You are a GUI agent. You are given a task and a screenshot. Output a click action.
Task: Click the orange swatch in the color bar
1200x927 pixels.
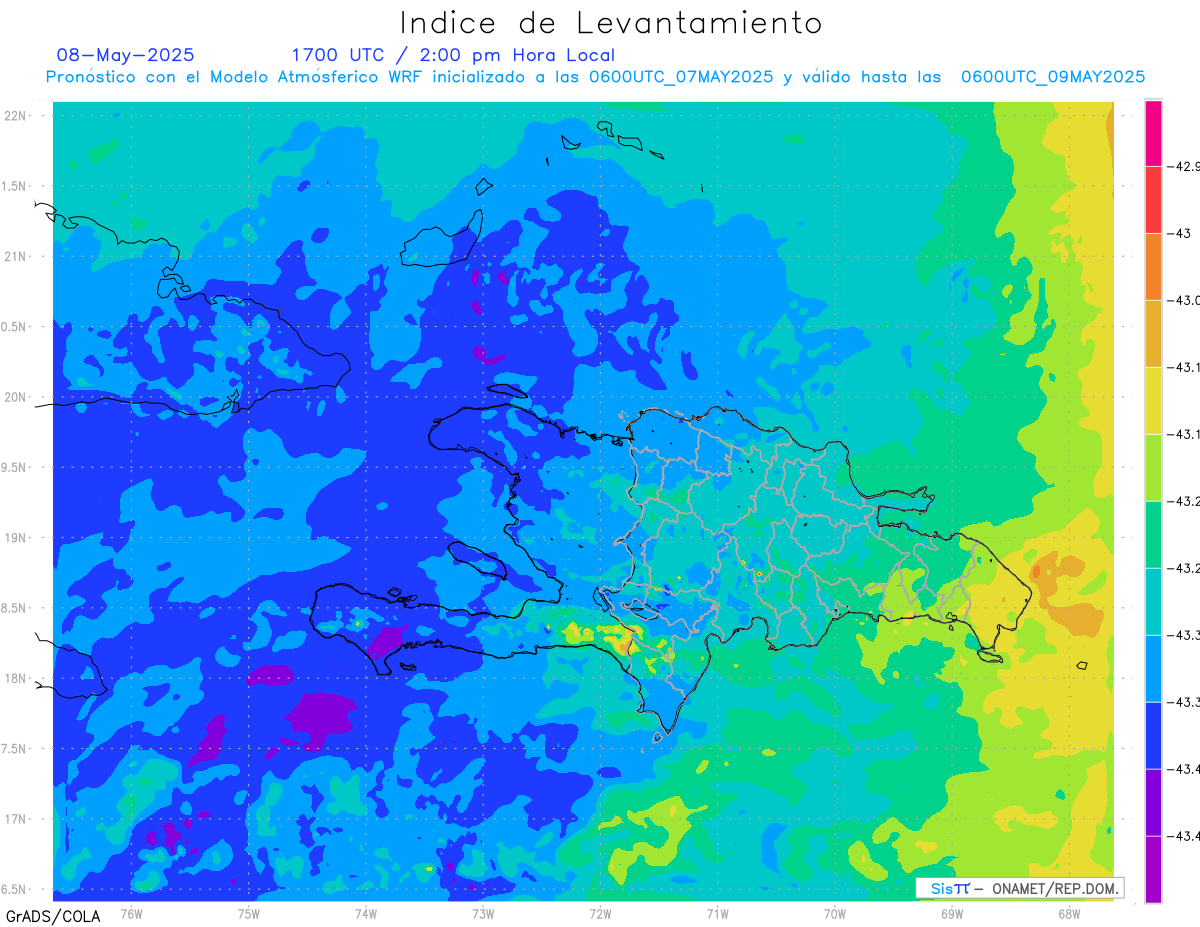1153,267
